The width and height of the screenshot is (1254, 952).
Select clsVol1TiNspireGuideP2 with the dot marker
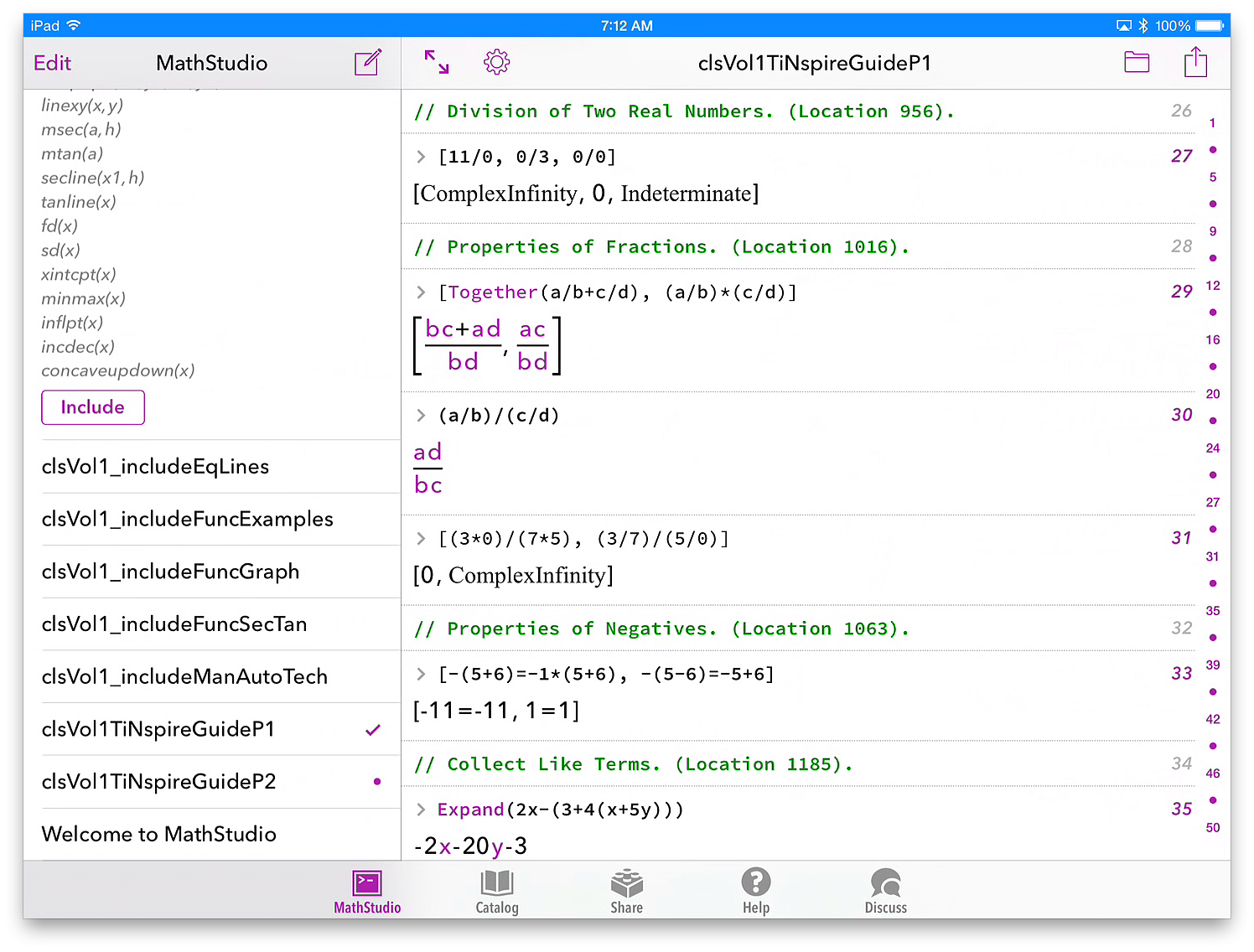(x=158, y=782)
